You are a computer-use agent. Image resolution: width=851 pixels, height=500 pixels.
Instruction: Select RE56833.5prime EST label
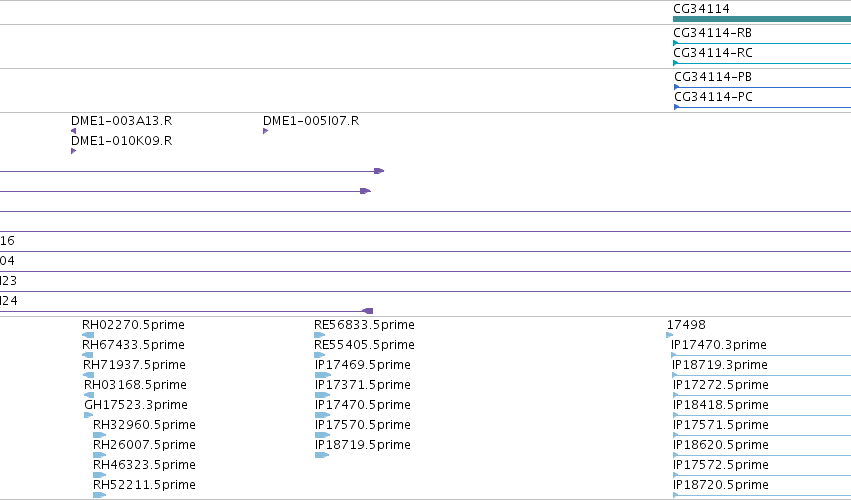click(x=364, y=325)
